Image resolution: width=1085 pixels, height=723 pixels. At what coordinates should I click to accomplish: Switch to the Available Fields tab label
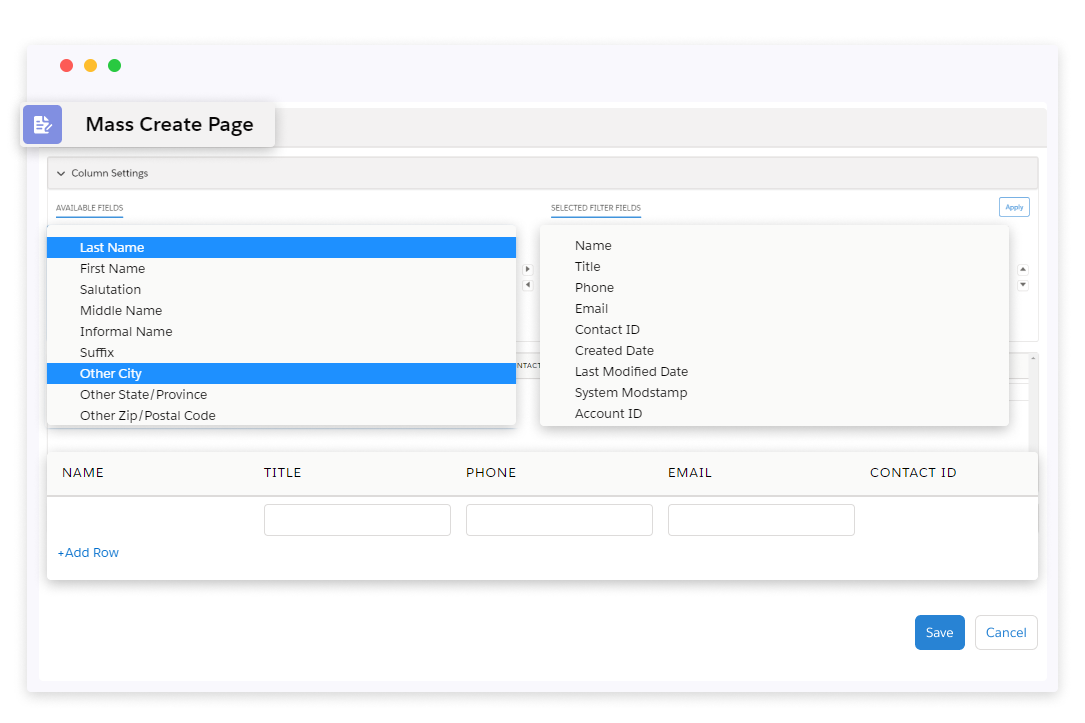(x=89, y=208)
